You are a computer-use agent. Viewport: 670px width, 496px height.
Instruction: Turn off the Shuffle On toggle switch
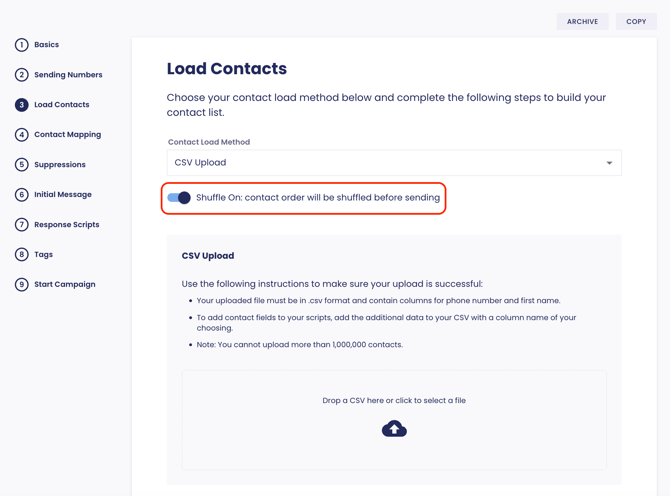(x=179, y=197)
